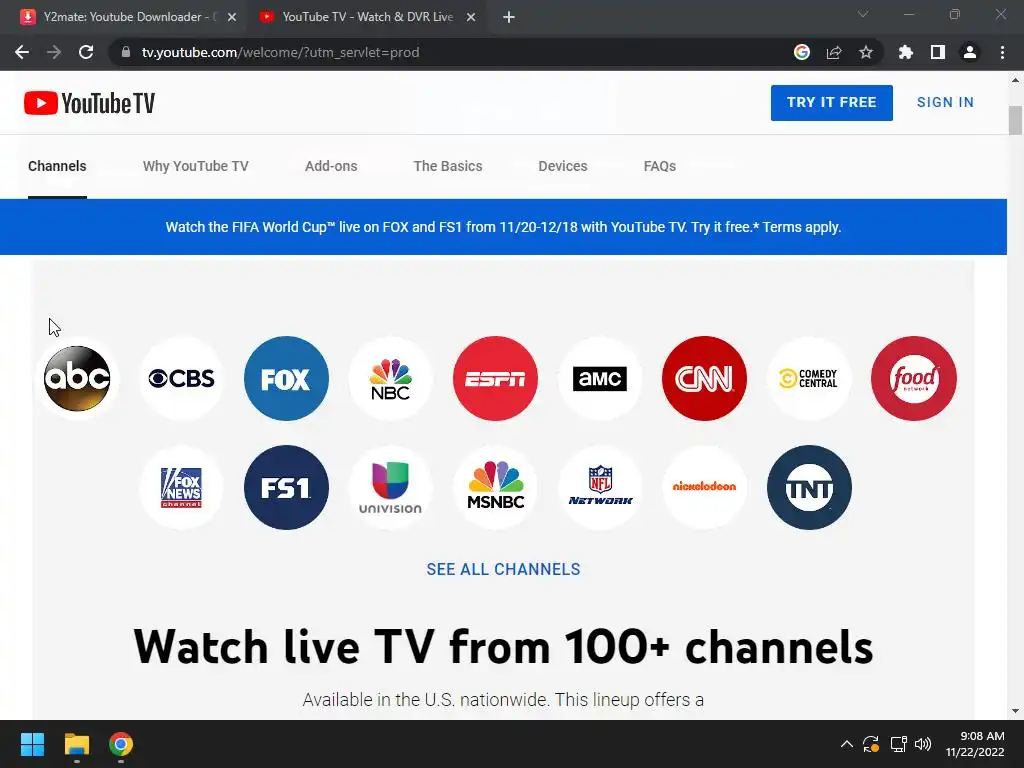Switch to the Channels section tab
Screen dimensions: 1024x768
pos(57,166)
